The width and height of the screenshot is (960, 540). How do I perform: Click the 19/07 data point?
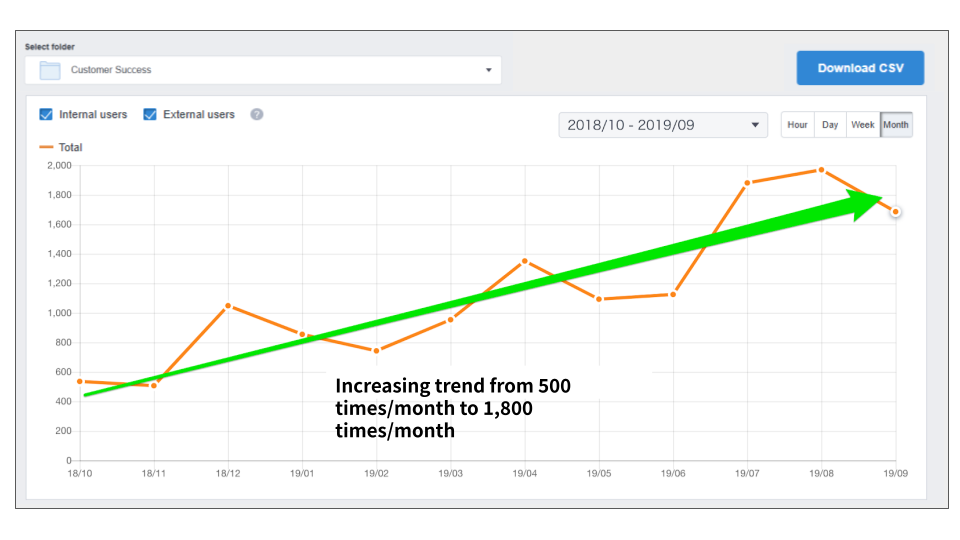pos(747,183)
